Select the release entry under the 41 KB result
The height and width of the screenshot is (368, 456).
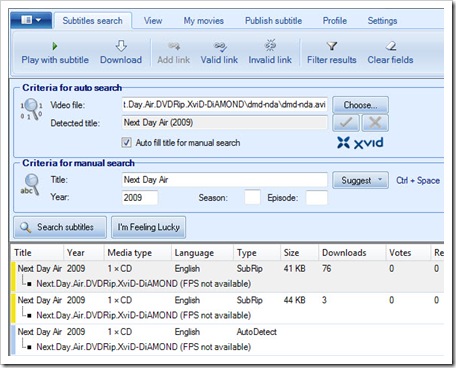tap(143, 284)
